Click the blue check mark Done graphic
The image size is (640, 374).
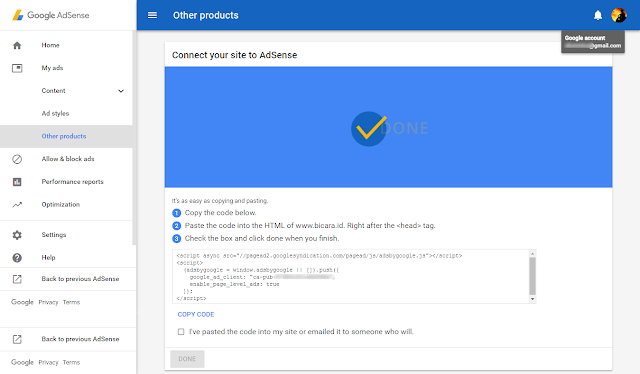(x=369, y=129)
